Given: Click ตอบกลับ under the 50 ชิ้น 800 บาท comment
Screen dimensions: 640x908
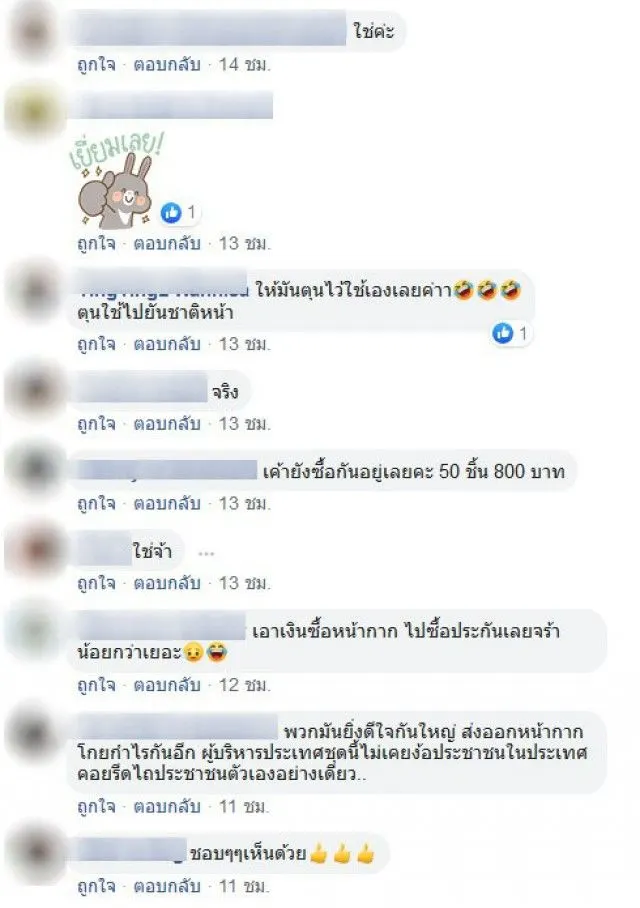Looking at the screenshot, I should [167, 503].
